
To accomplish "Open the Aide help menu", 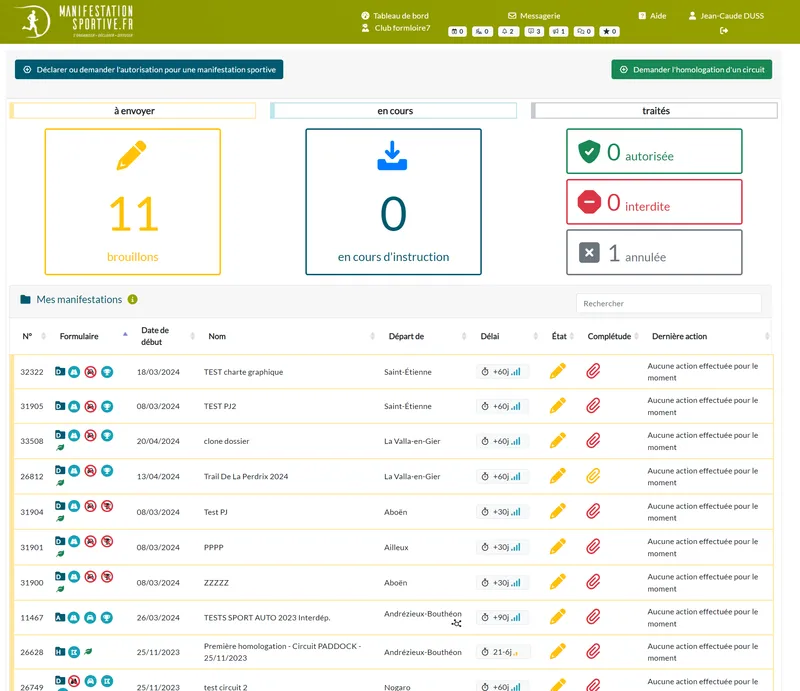I will pos(652,16).
